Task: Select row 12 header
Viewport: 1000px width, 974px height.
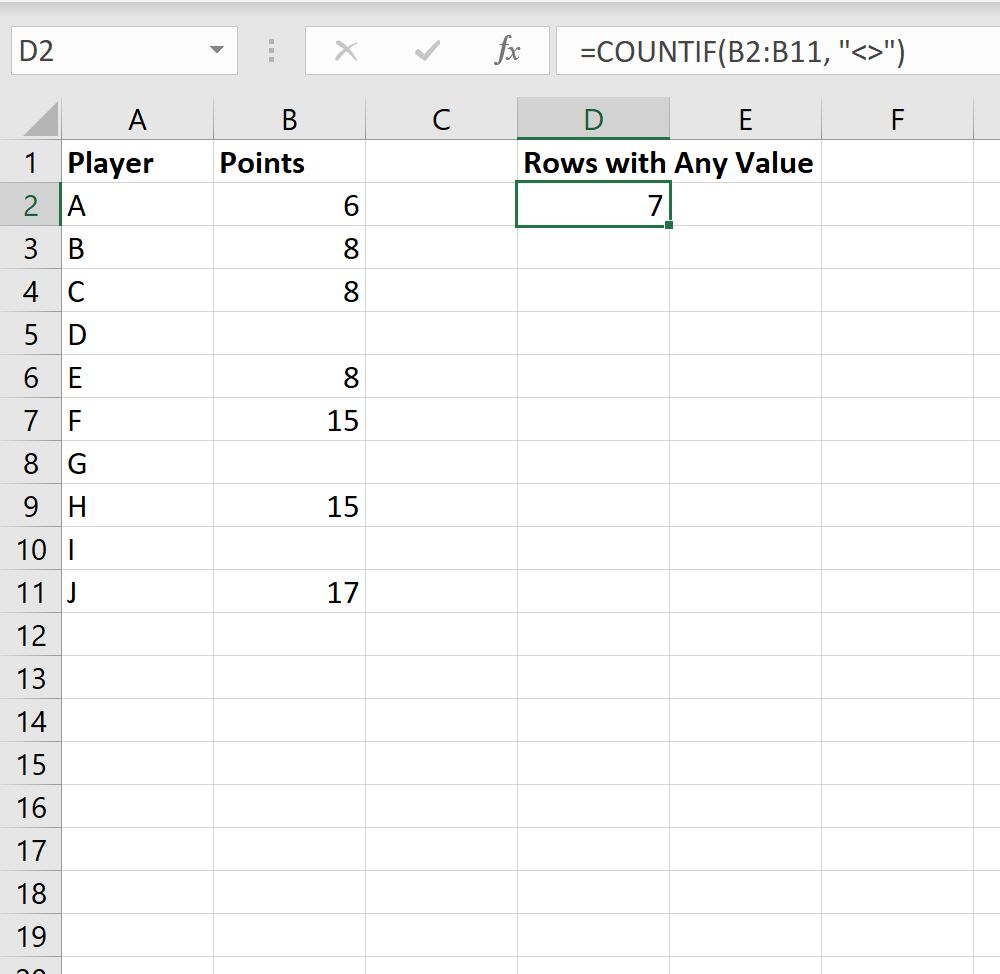Action: point(31,635)
